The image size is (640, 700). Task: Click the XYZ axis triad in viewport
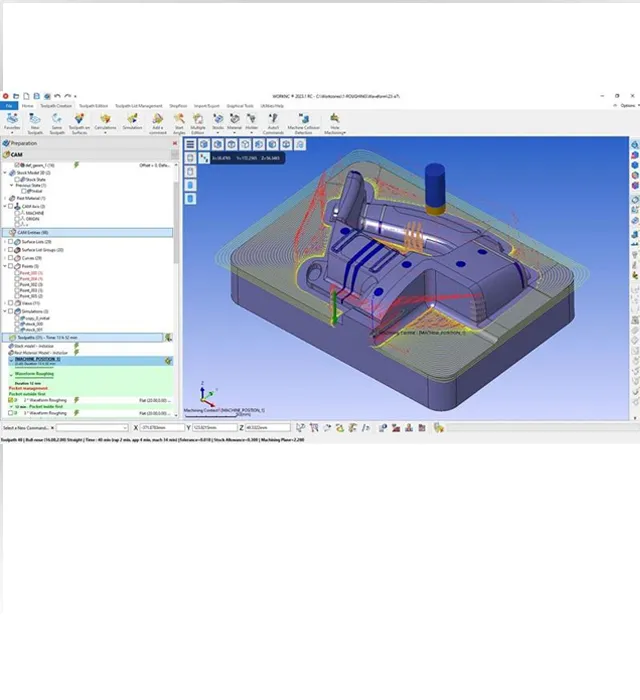point(207,395)
